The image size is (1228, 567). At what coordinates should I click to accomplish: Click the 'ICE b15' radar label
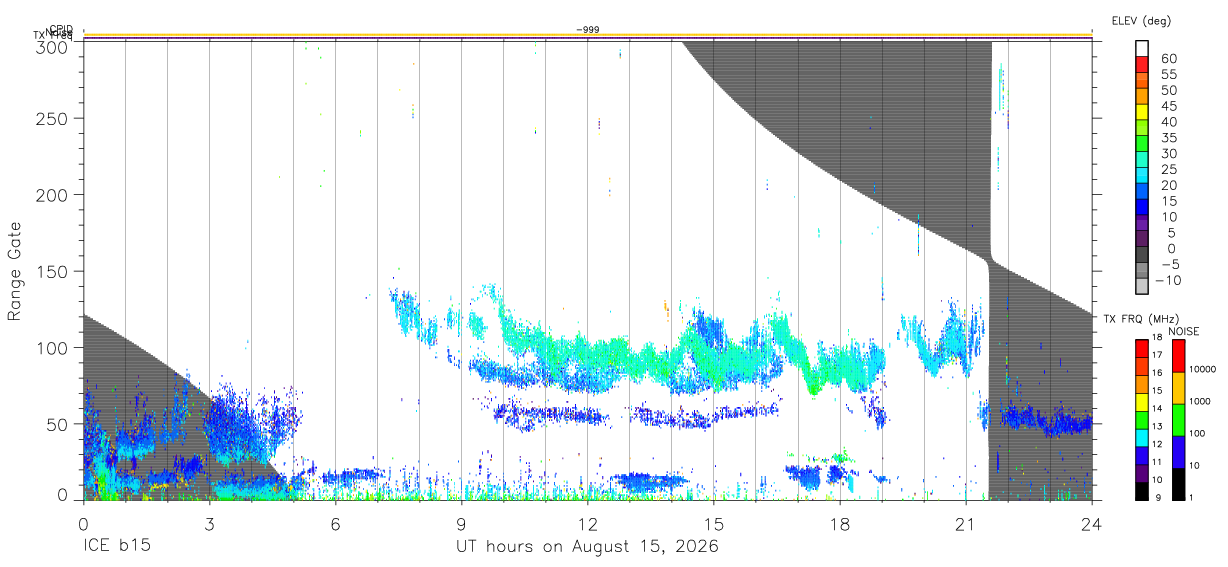(116, 547)
